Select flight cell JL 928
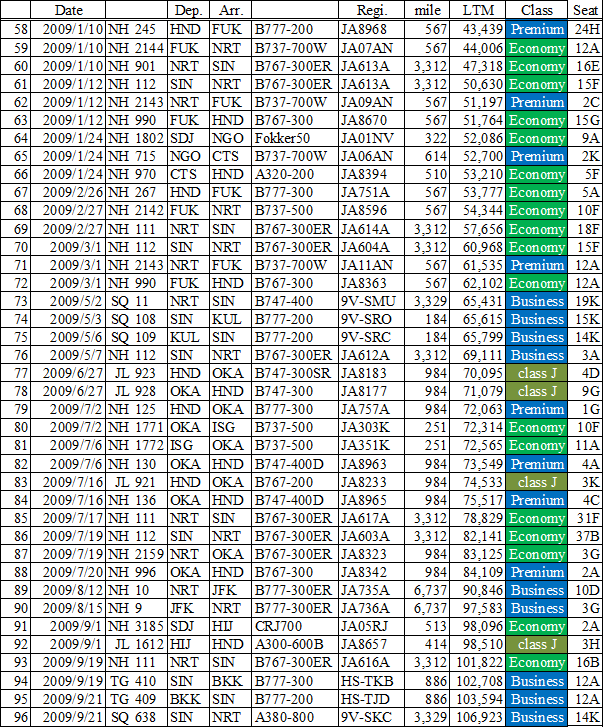Image resolution: width=603 pixels, height=727 pixels. [136, 391]
